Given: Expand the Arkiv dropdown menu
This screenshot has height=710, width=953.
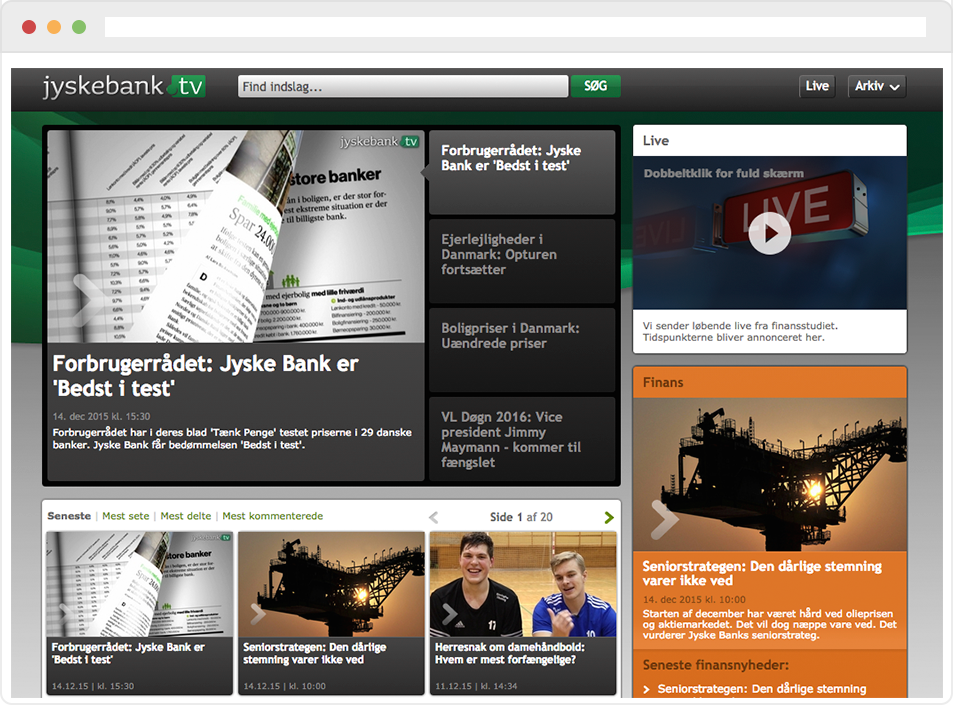Looking at the screenshot, I should point(876,86).
